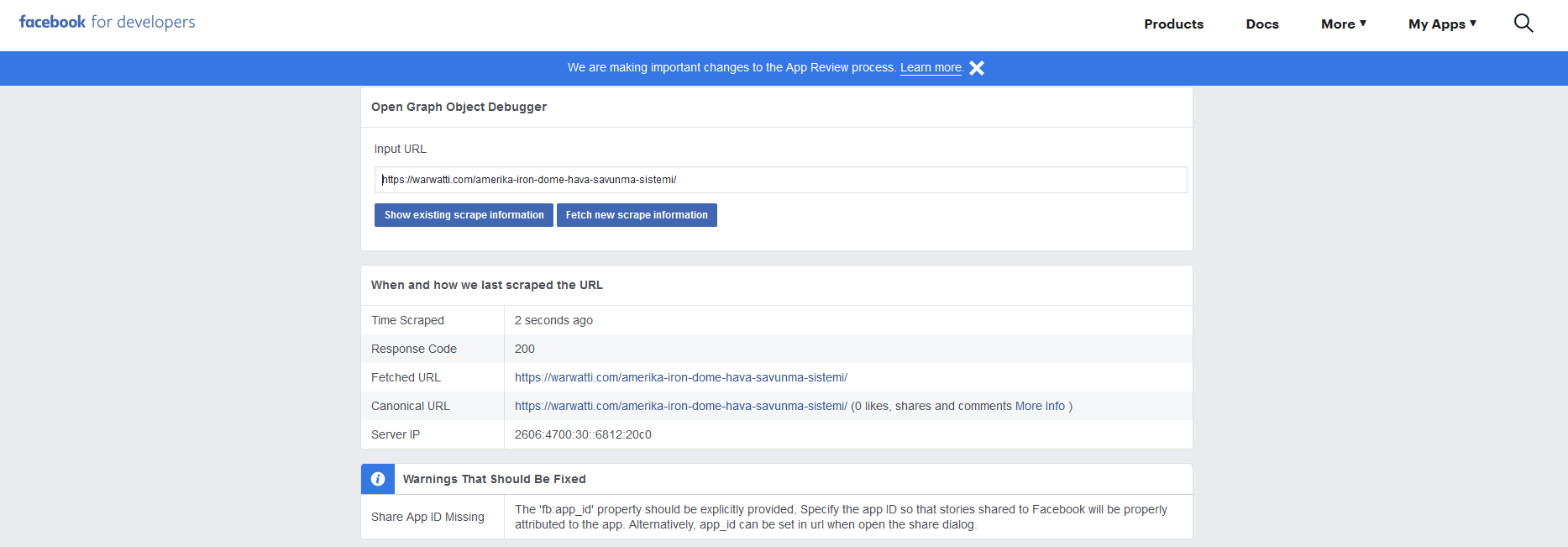Click the 'Input URL' label
1568x547 pixels.
(x=401, y=149)
